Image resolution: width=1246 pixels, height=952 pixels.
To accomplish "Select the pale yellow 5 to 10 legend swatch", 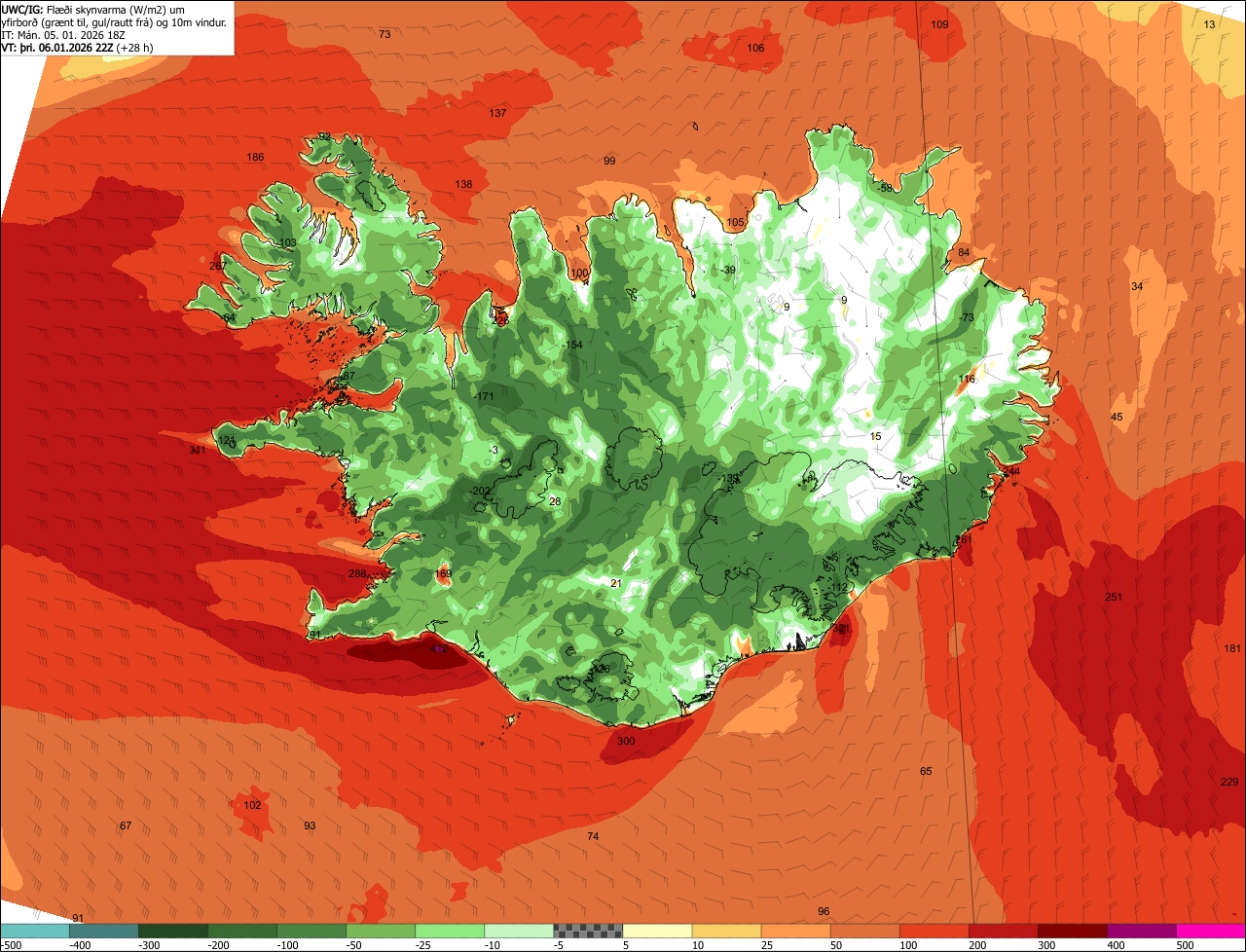I will click(x=656, y=931).
